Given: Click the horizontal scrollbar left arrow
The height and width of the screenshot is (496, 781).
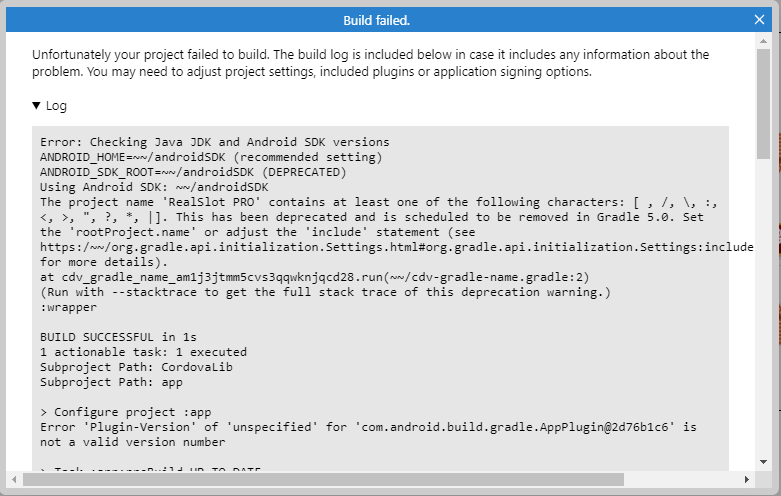Looking at the screenshot, I should pyautogui.click(x=14, y=480).
